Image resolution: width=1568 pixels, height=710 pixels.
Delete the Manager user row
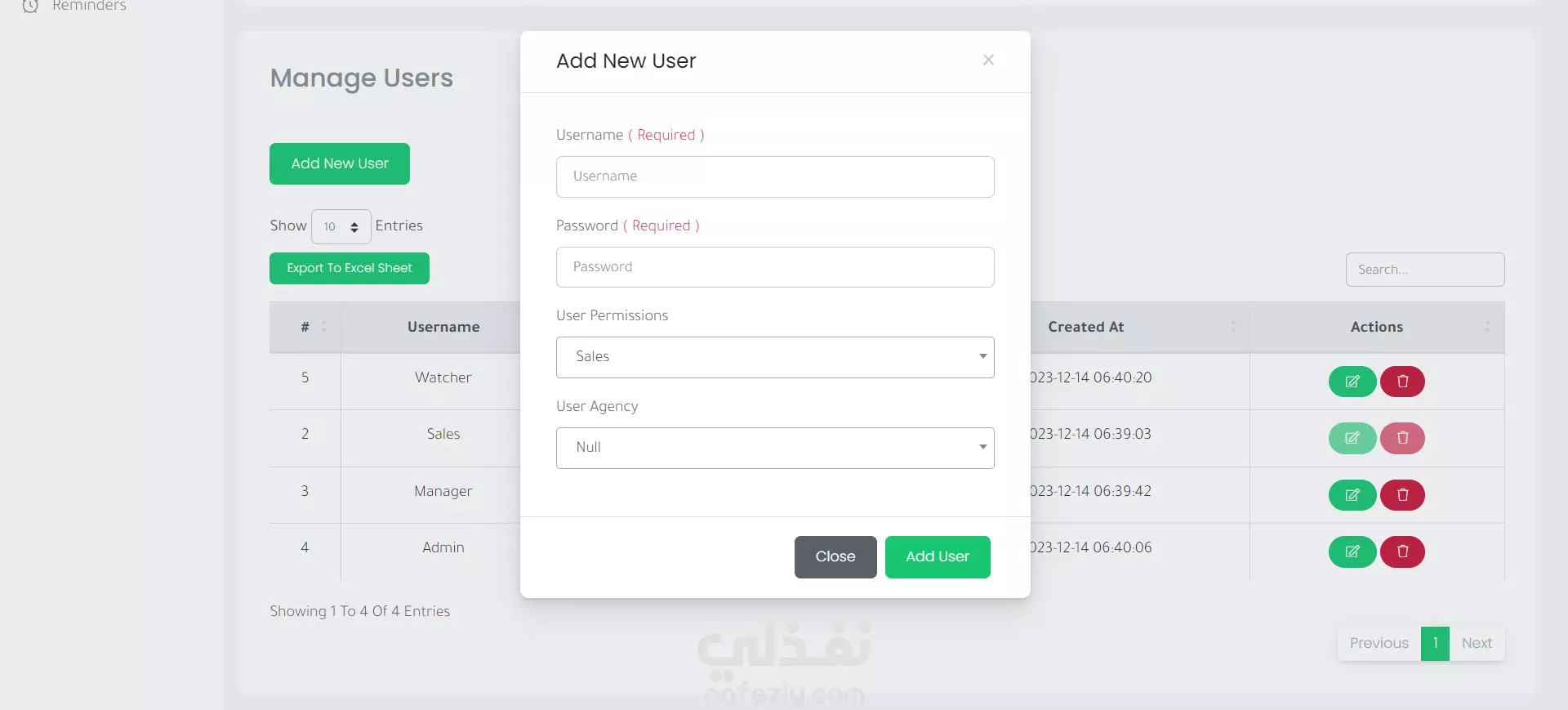(x=1402, y=495)
